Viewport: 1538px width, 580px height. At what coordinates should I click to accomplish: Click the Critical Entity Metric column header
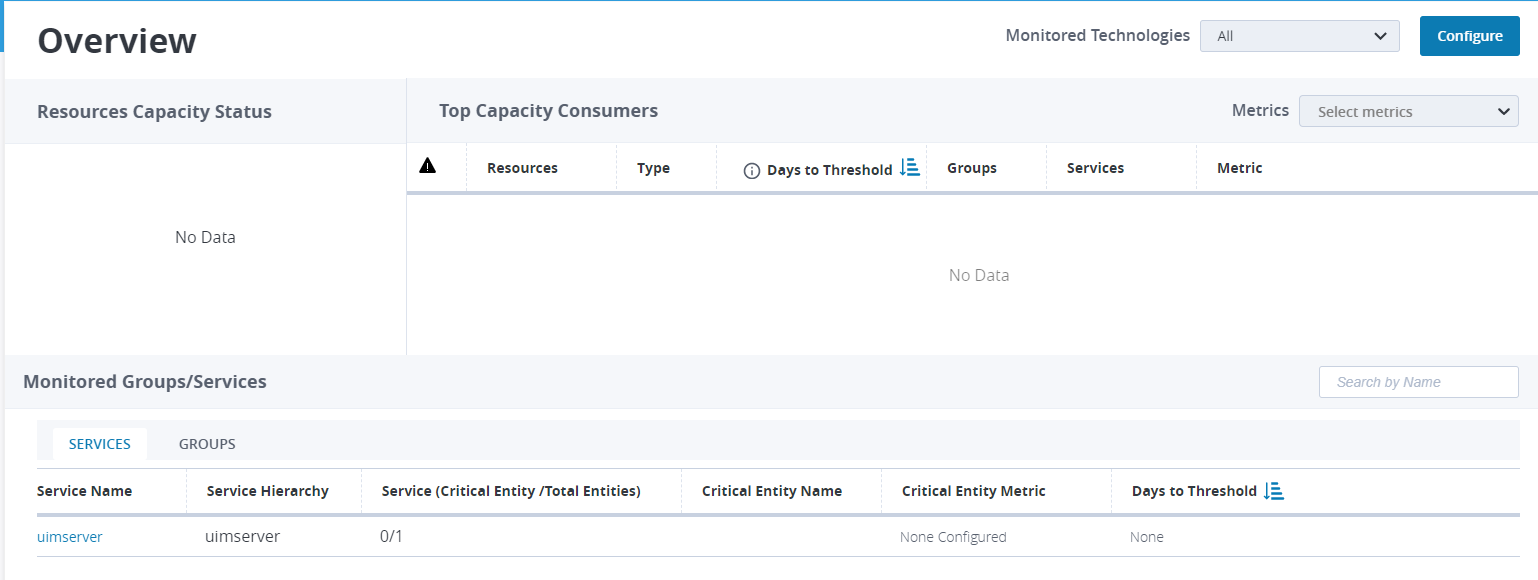click(973, 491)
